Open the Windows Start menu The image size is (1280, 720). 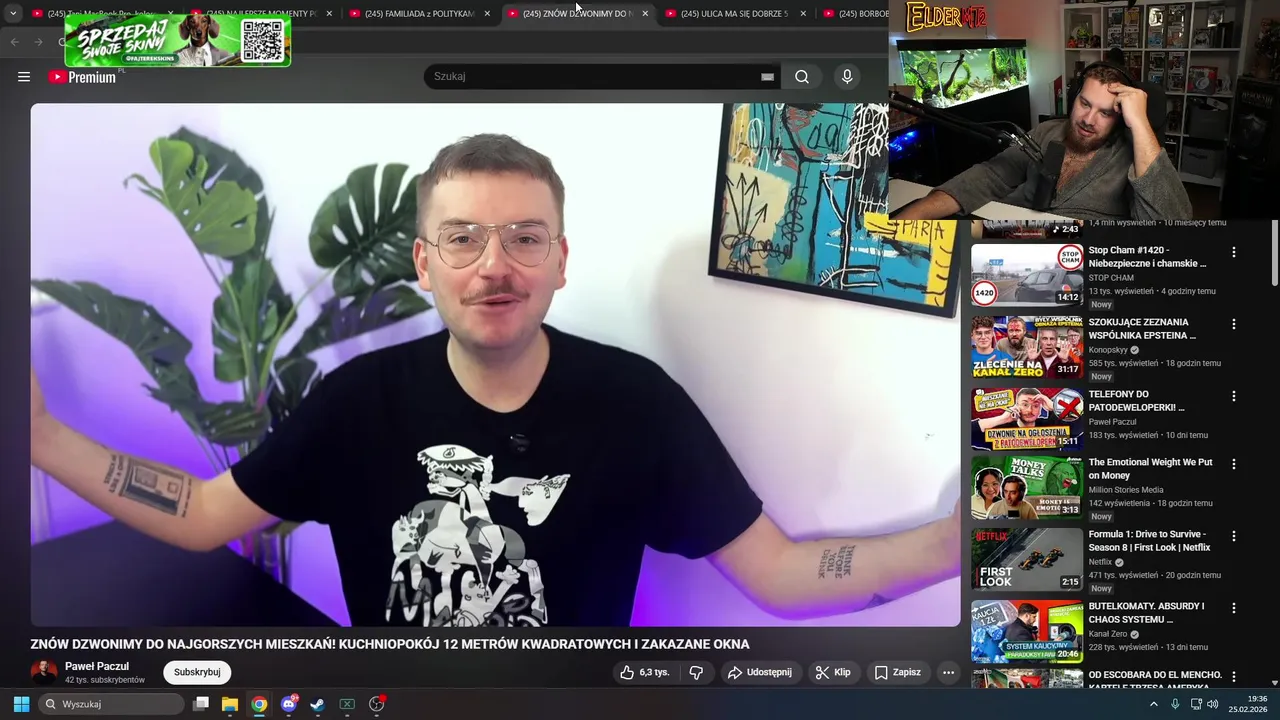(21, 704)
